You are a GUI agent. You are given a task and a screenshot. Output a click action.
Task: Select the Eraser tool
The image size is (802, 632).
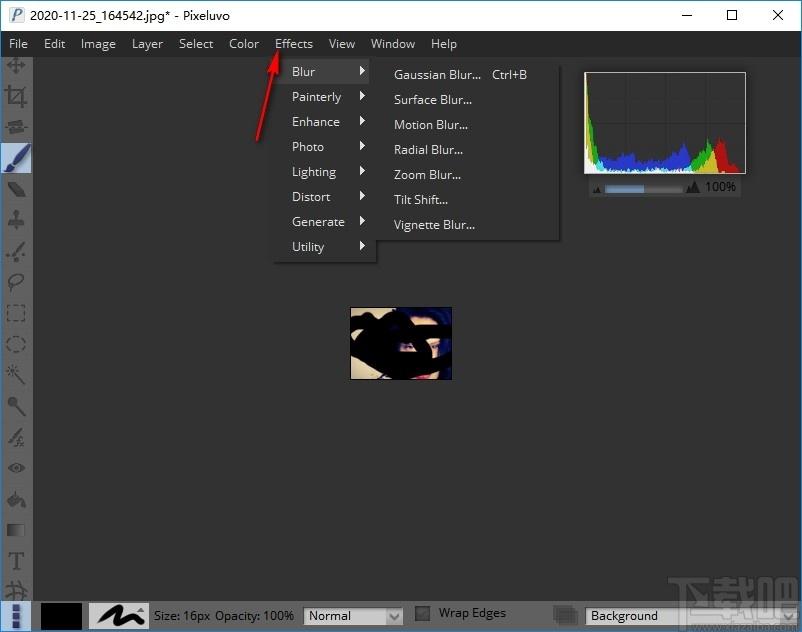click(x=16, y=190)
